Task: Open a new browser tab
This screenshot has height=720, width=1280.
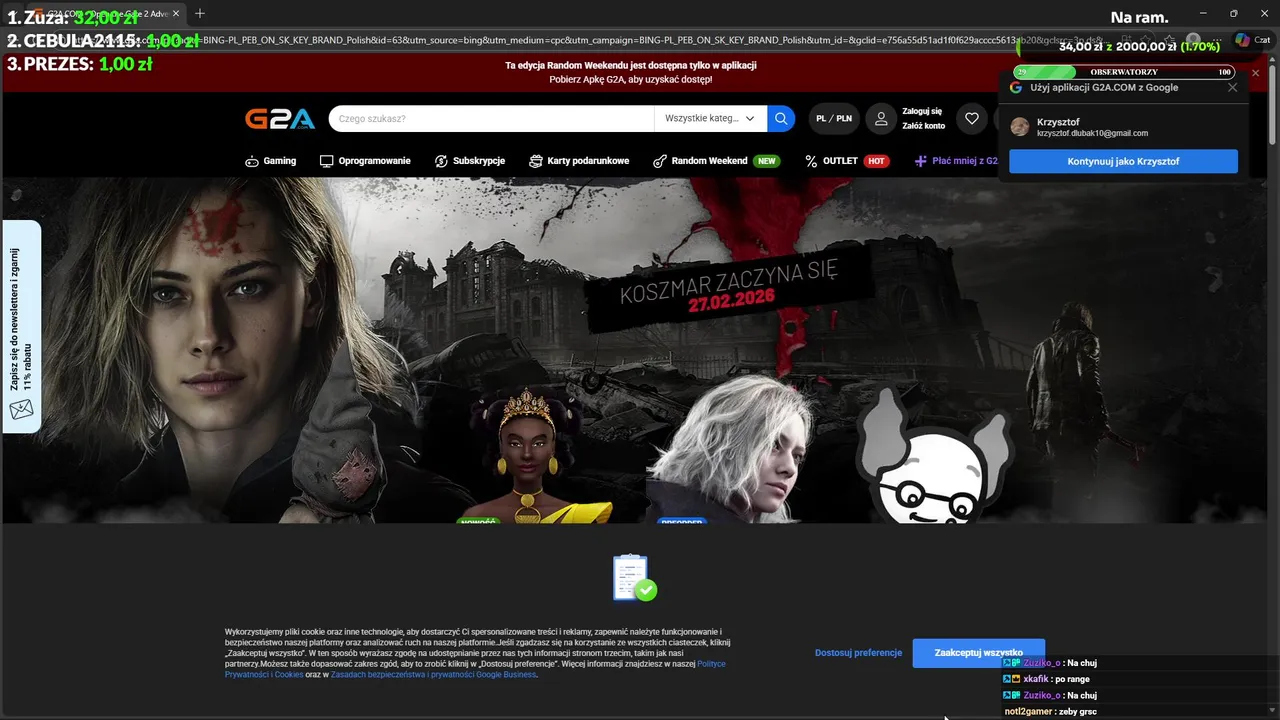Action: (200, 13)
